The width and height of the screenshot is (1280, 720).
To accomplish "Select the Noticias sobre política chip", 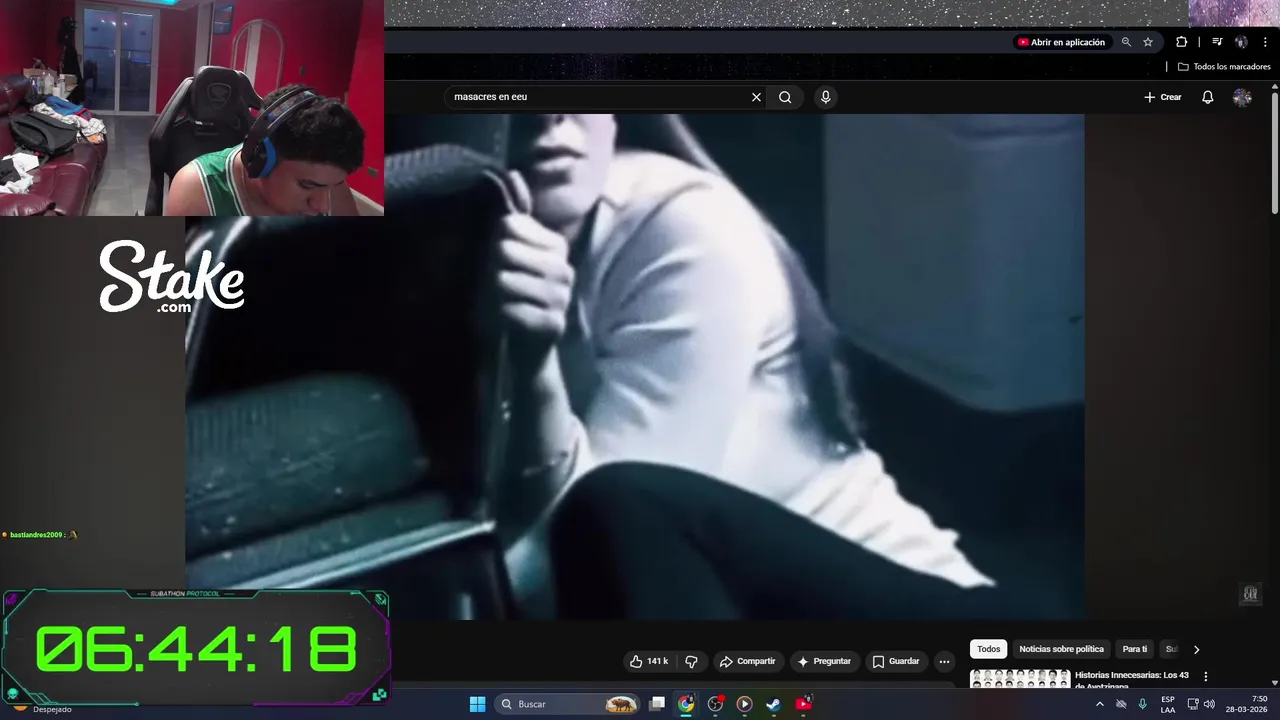I will click(1061, 649).
